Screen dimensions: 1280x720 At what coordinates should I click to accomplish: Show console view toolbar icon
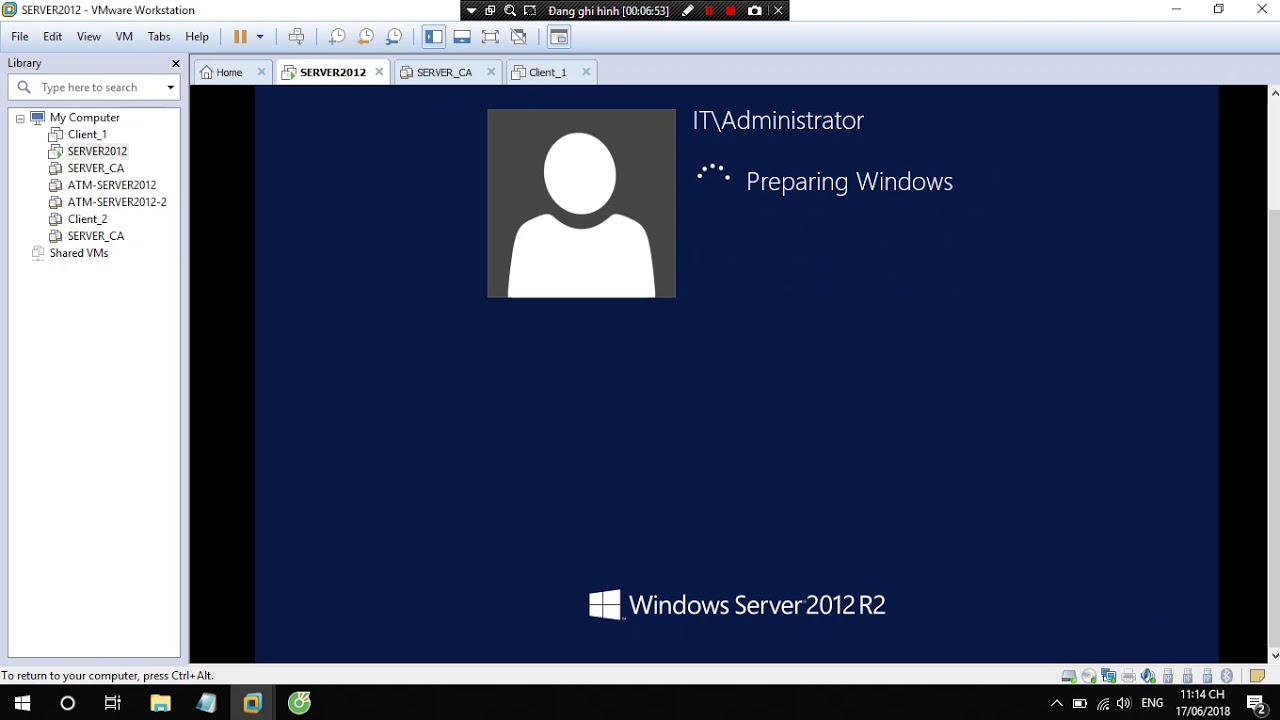pos(559,37)
